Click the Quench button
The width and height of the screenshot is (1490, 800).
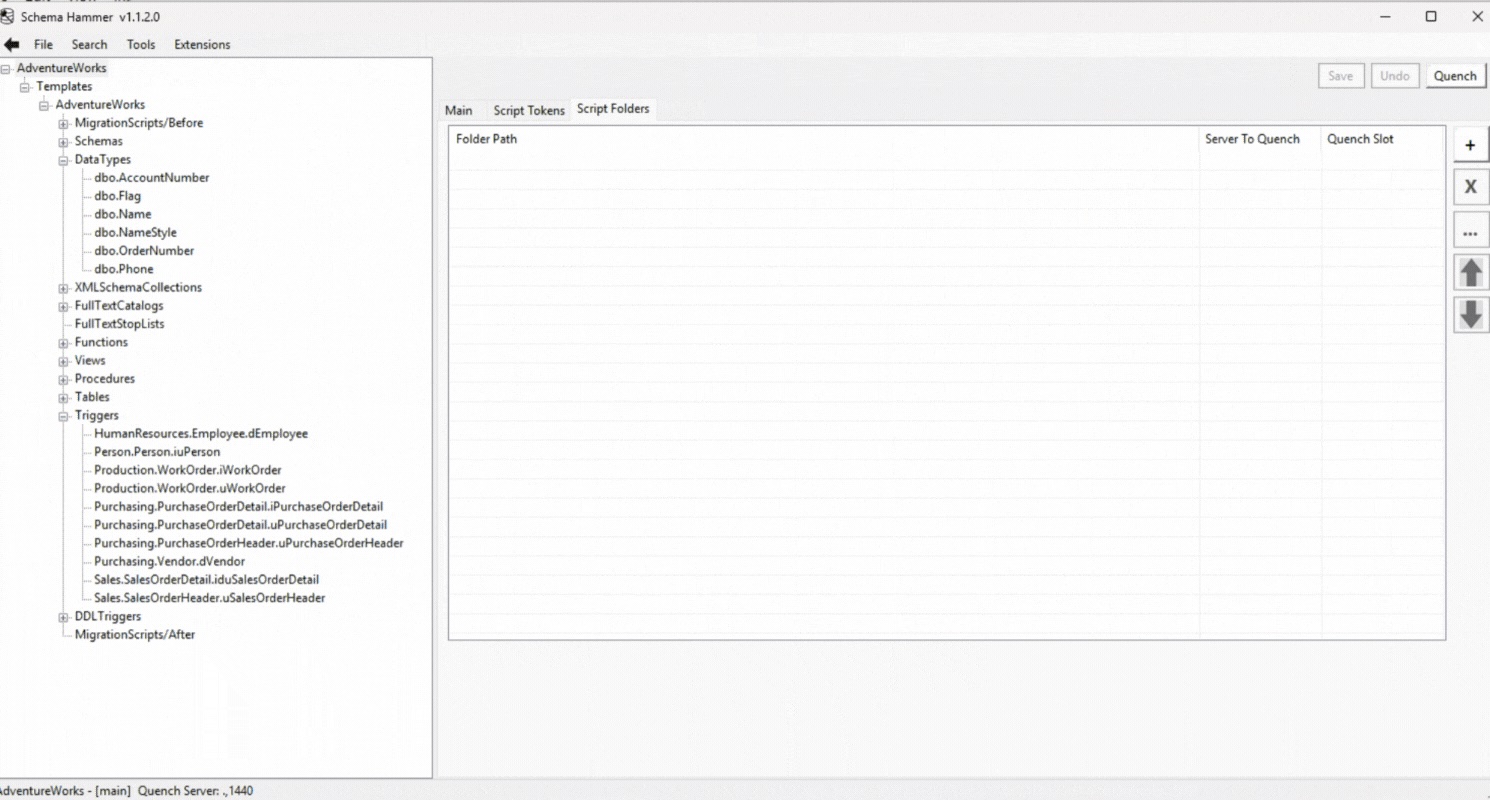[1455, 75]
